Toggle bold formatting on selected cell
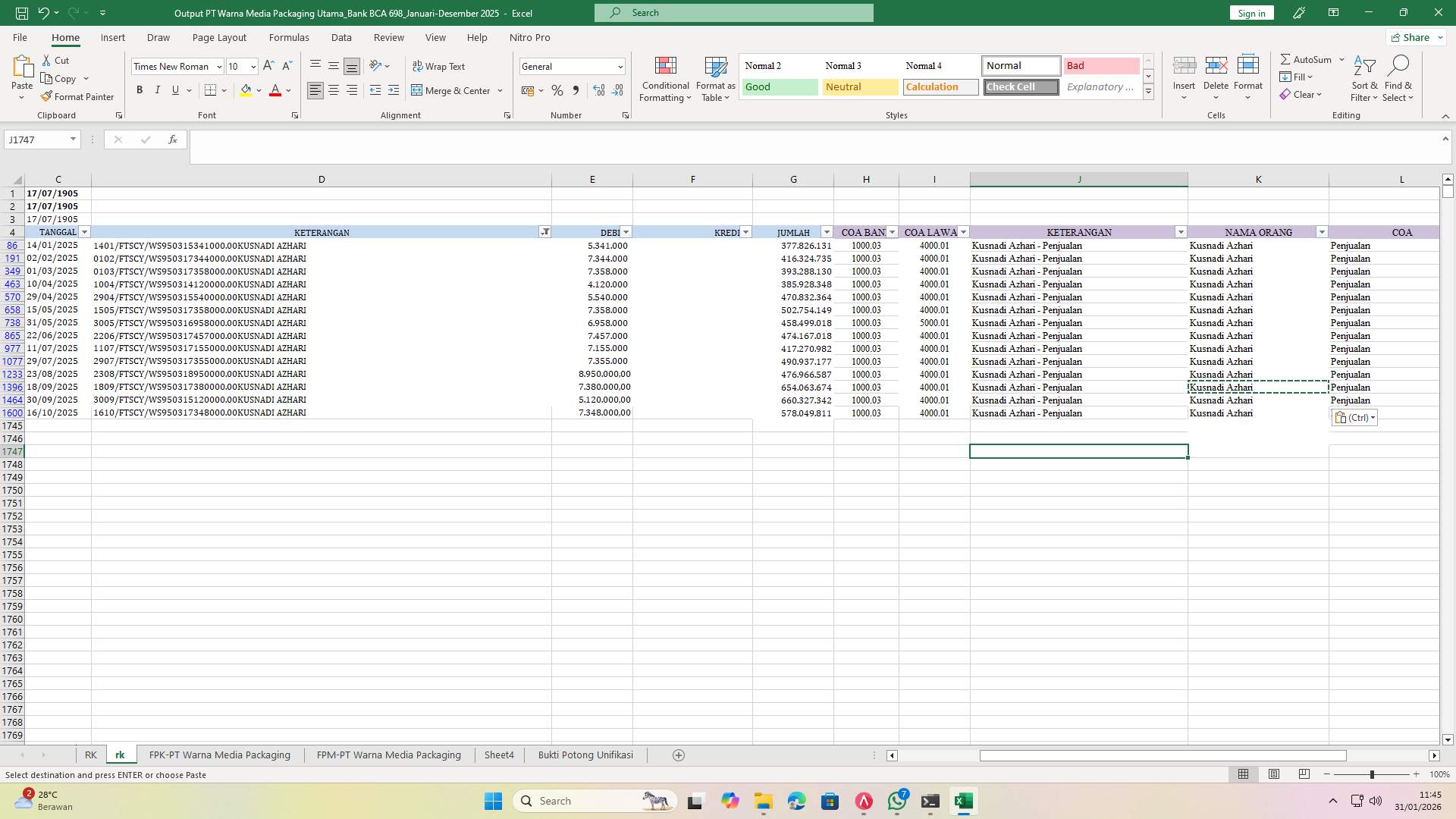This screenshot has width=1456, height=819. coord(140,89)
